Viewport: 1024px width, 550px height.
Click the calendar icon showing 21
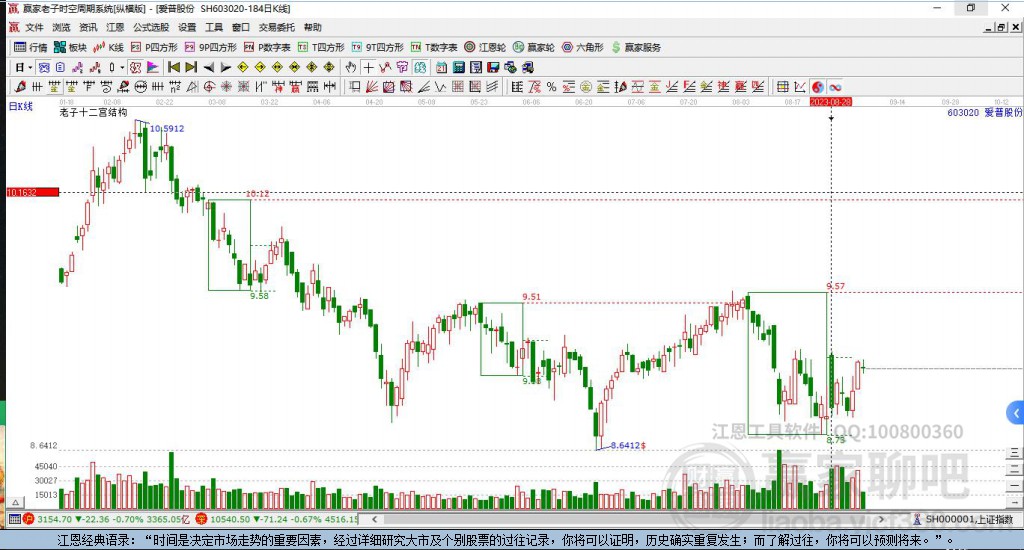point(441,67)
